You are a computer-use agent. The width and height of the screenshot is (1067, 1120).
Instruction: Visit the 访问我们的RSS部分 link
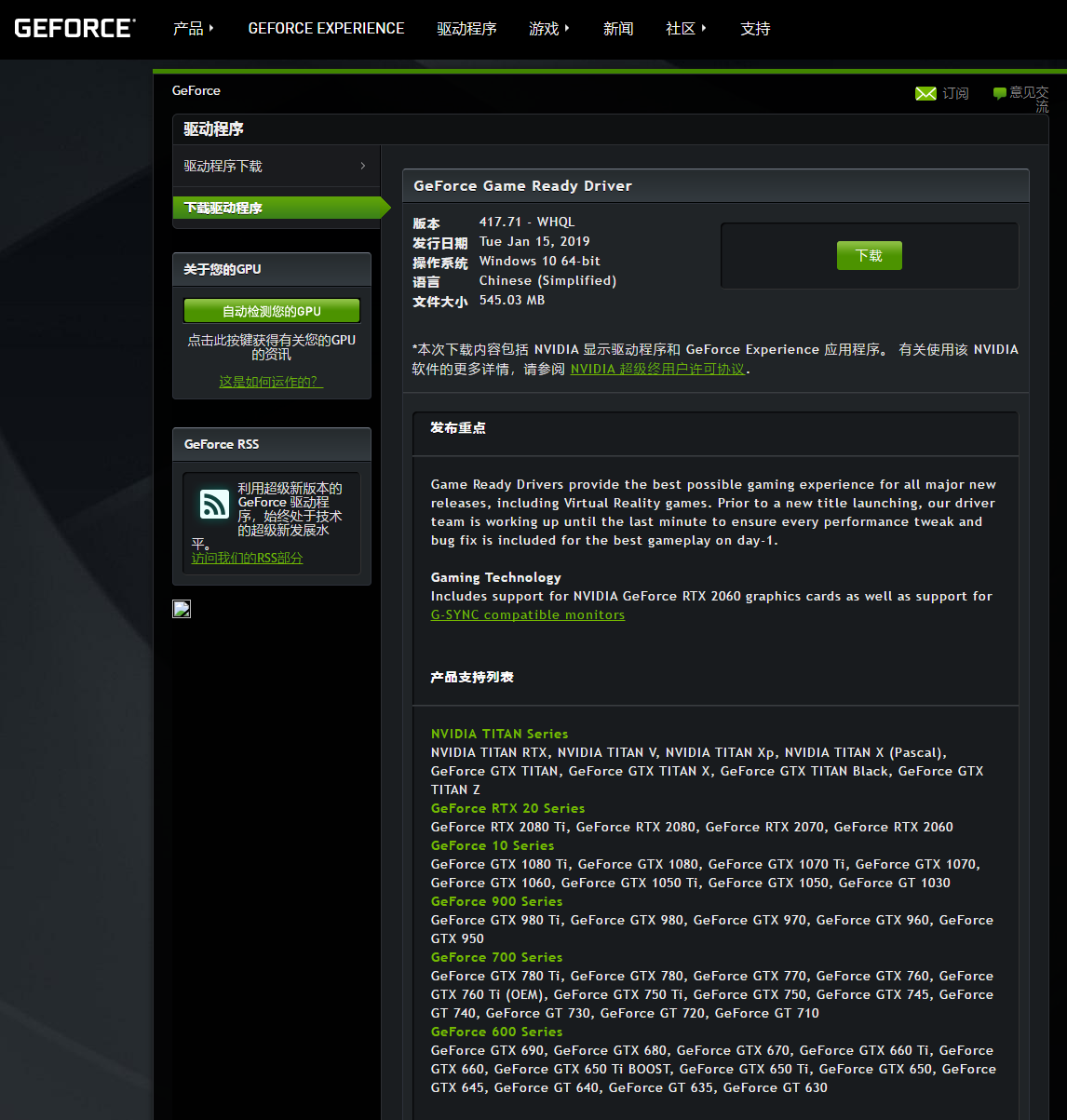tap(247, 558)
